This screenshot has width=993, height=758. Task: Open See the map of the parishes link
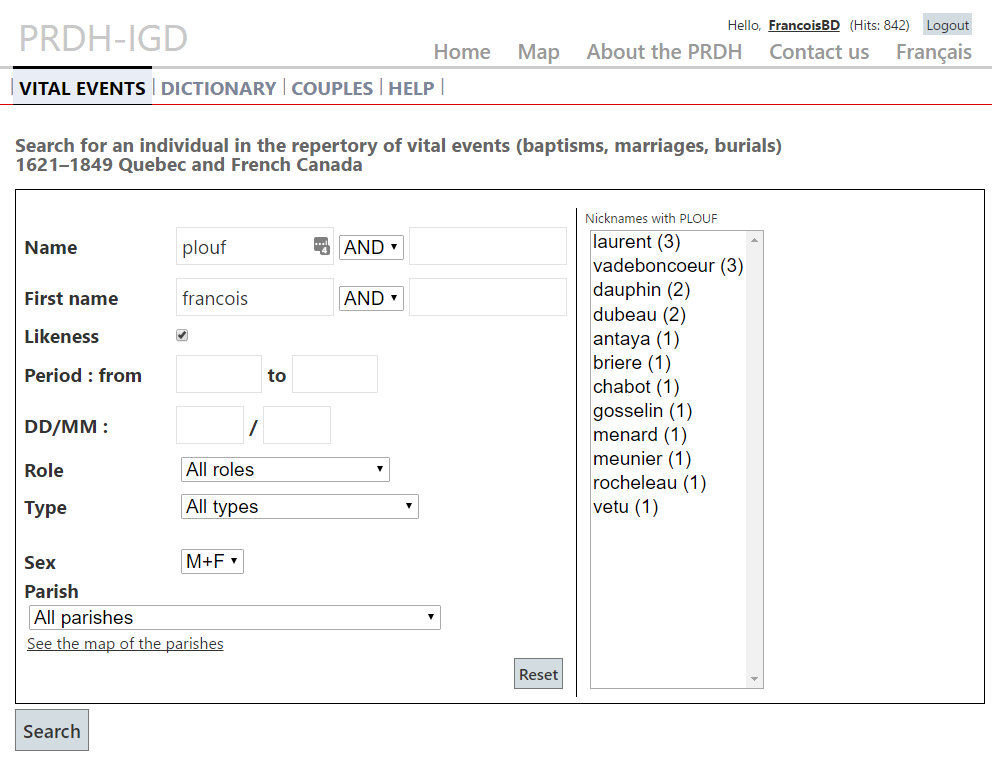tap(125, 643)
